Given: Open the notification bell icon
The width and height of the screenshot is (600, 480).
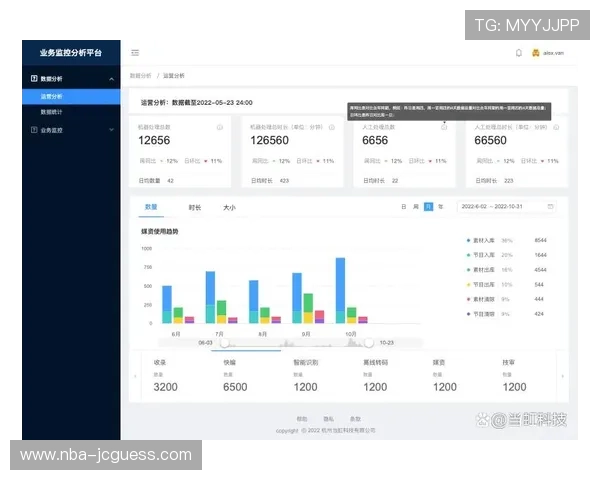Looking at the screenshot, I should coord(518,52).
